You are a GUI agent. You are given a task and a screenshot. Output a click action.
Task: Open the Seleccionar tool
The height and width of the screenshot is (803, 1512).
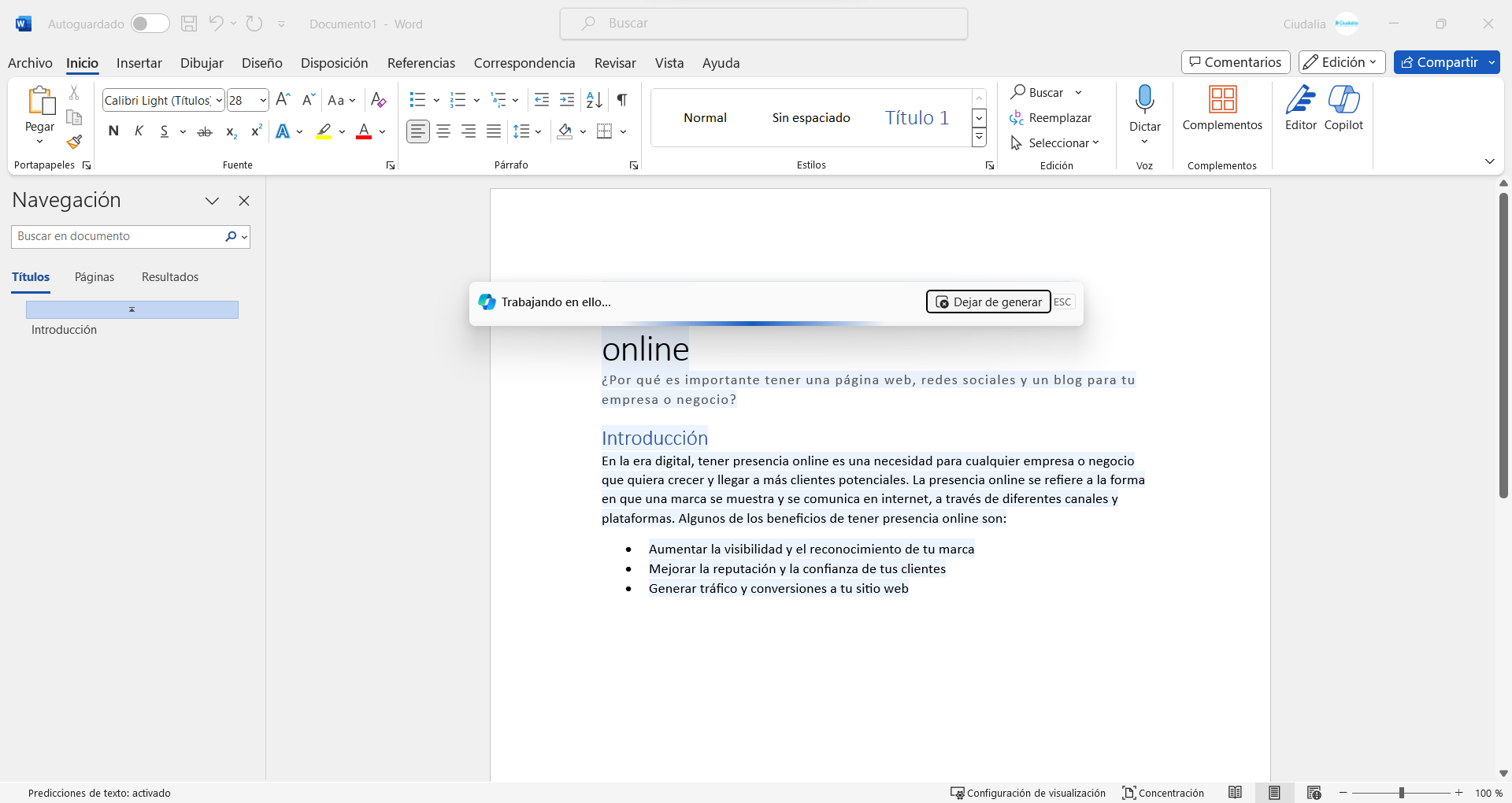click(1054, 142)
